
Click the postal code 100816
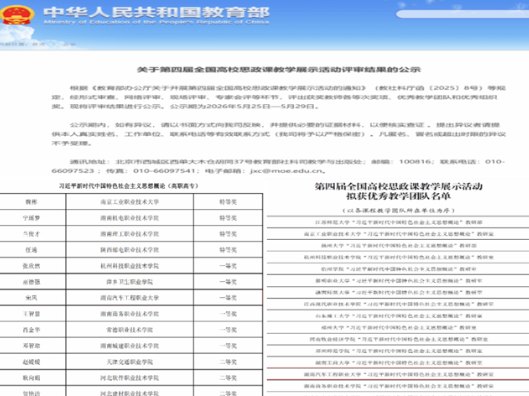pyautogui.click(x=415, y=162)
